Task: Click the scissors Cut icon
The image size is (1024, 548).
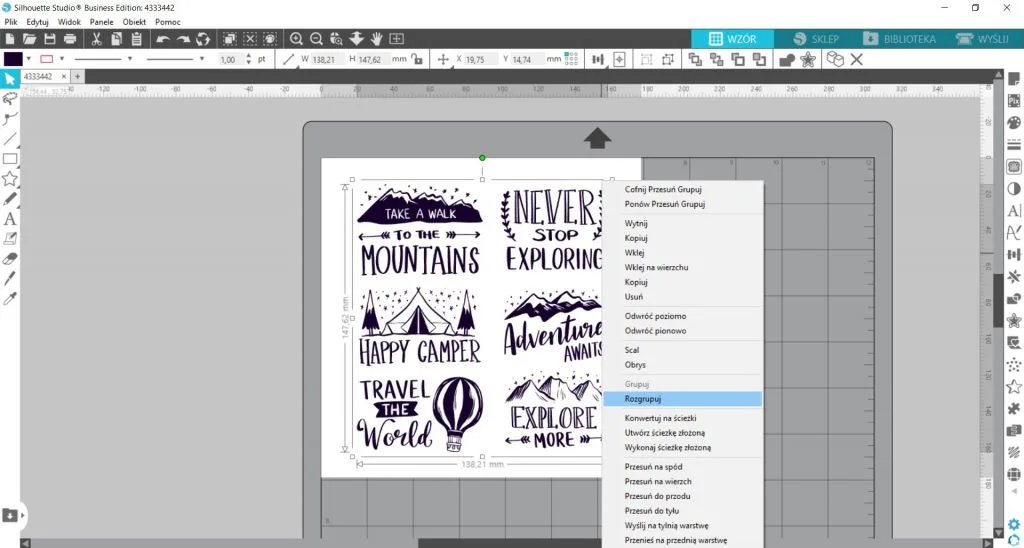Action: coord(97,39)
